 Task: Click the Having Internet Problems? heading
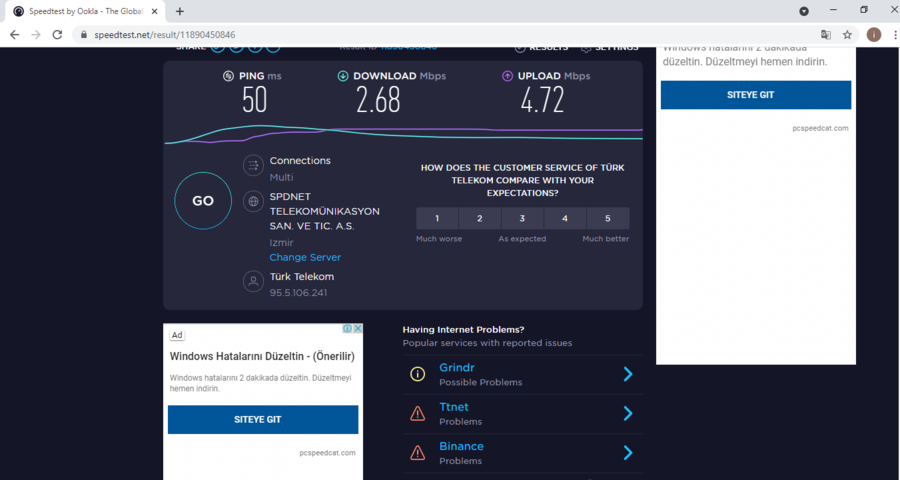point(463,330)
